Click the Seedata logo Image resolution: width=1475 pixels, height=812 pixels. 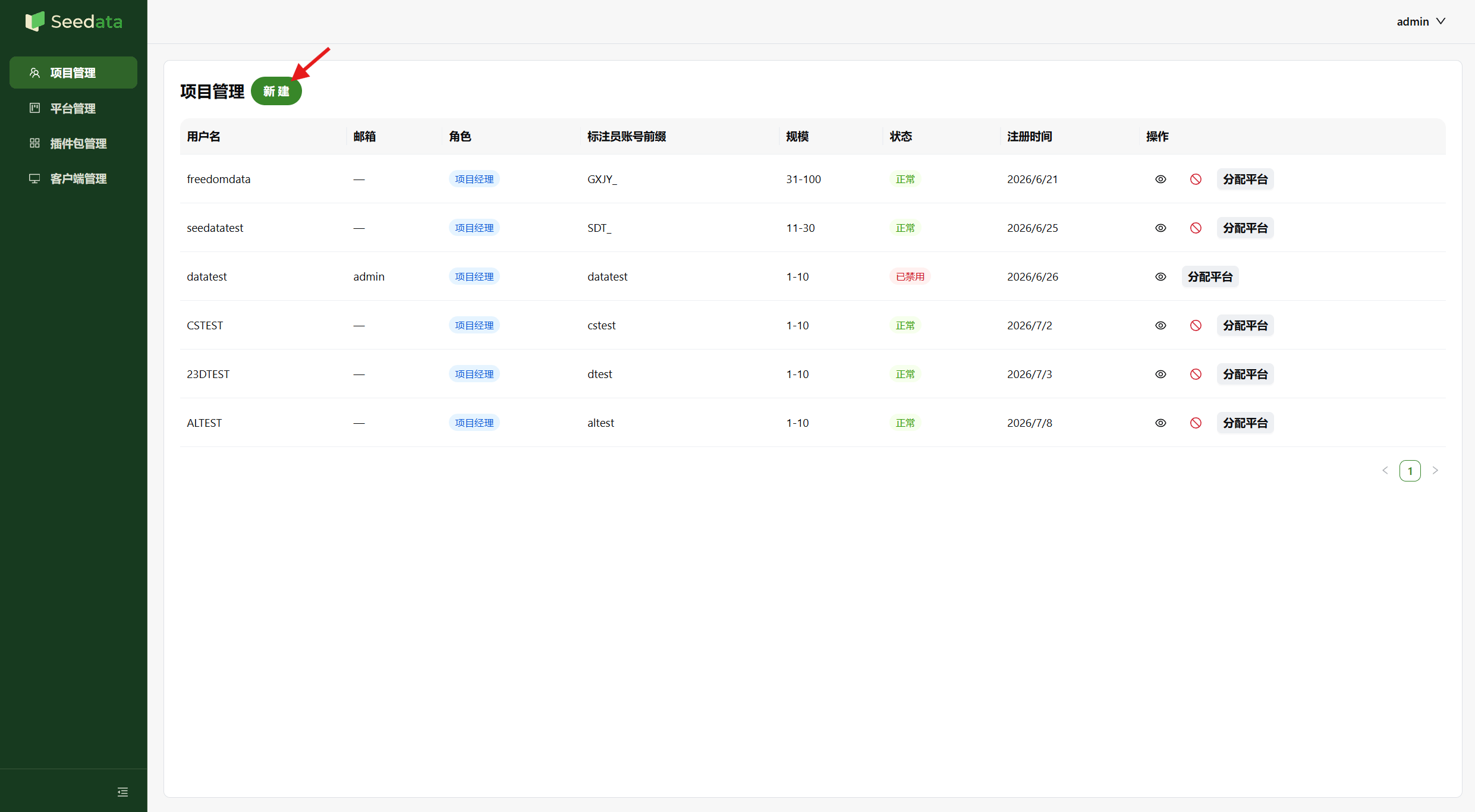pos(74,21)
